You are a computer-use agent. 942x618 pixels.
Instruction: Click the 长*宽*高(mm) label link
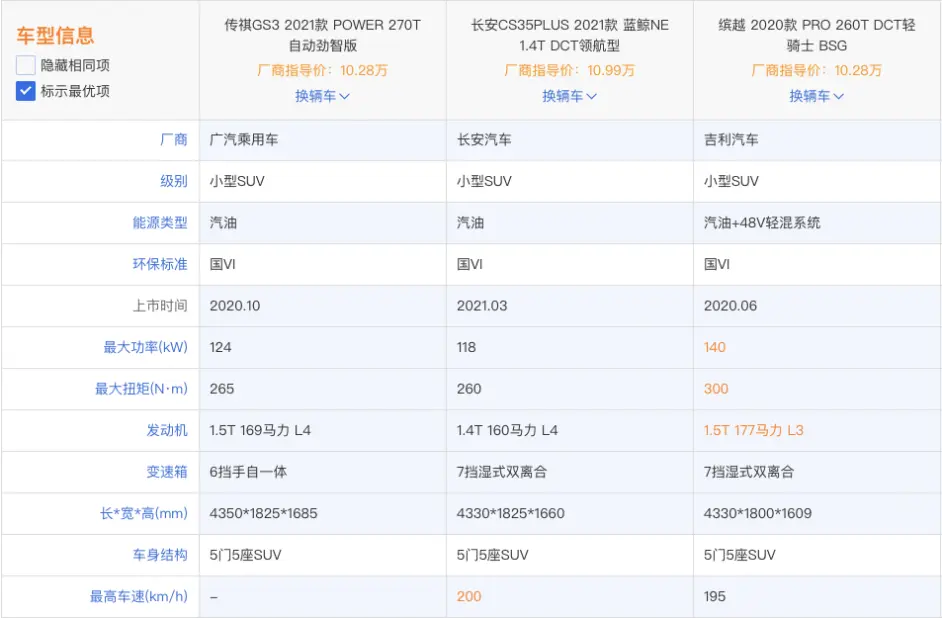click(x=144, y=513)
